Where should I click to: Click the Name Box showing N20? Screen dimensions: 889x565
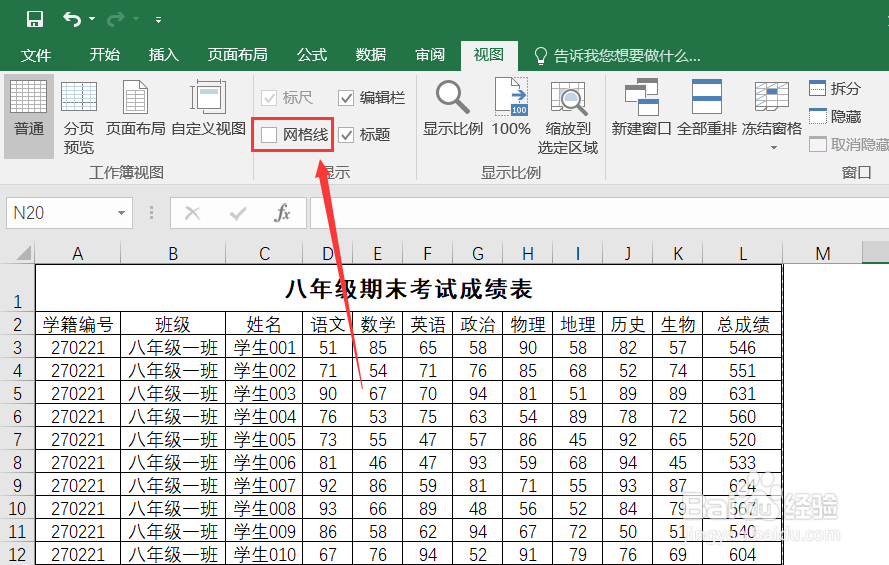pos(60,213)
